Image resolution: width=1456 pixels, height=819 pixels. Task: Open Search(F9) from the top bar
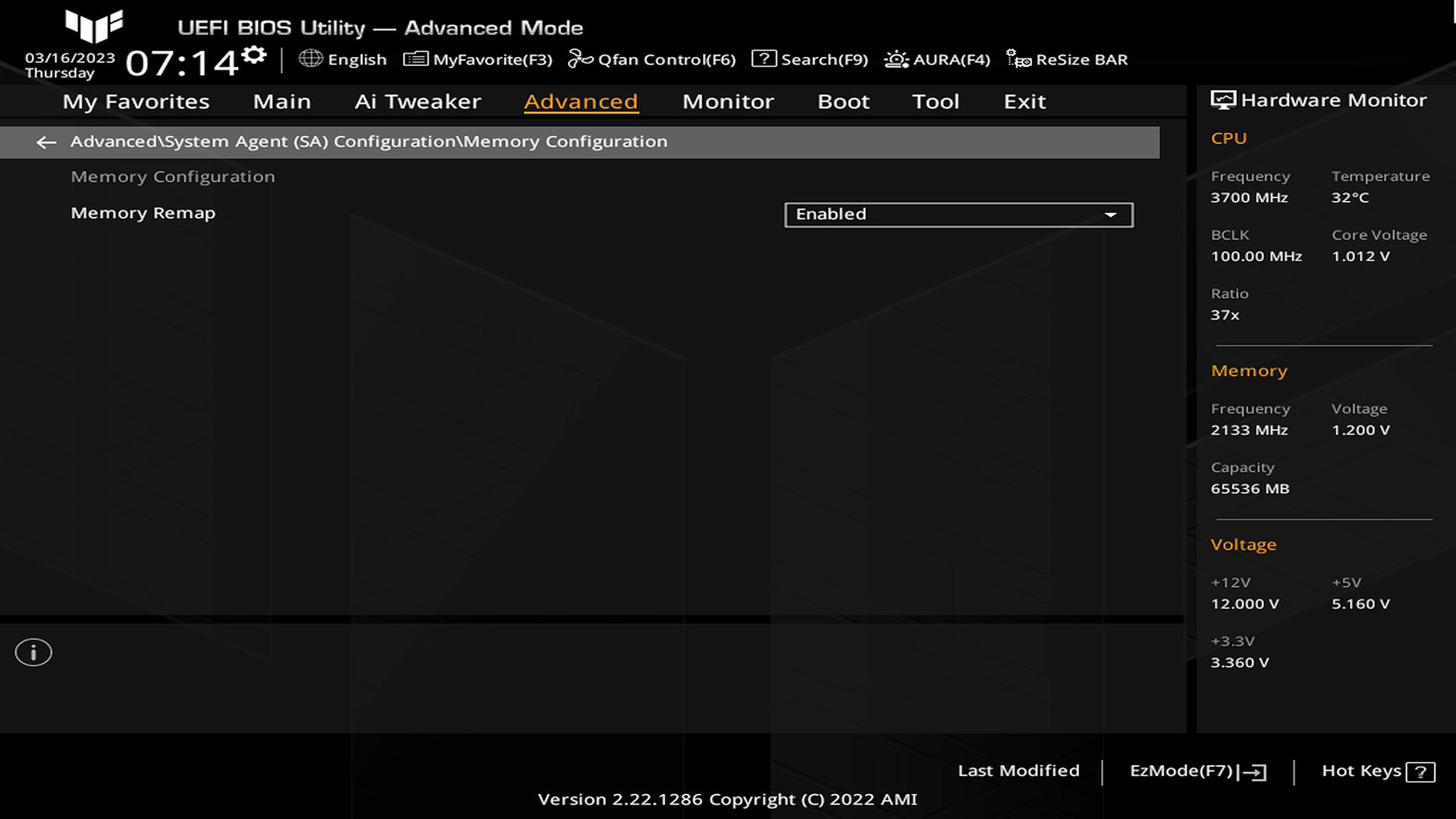809,59
